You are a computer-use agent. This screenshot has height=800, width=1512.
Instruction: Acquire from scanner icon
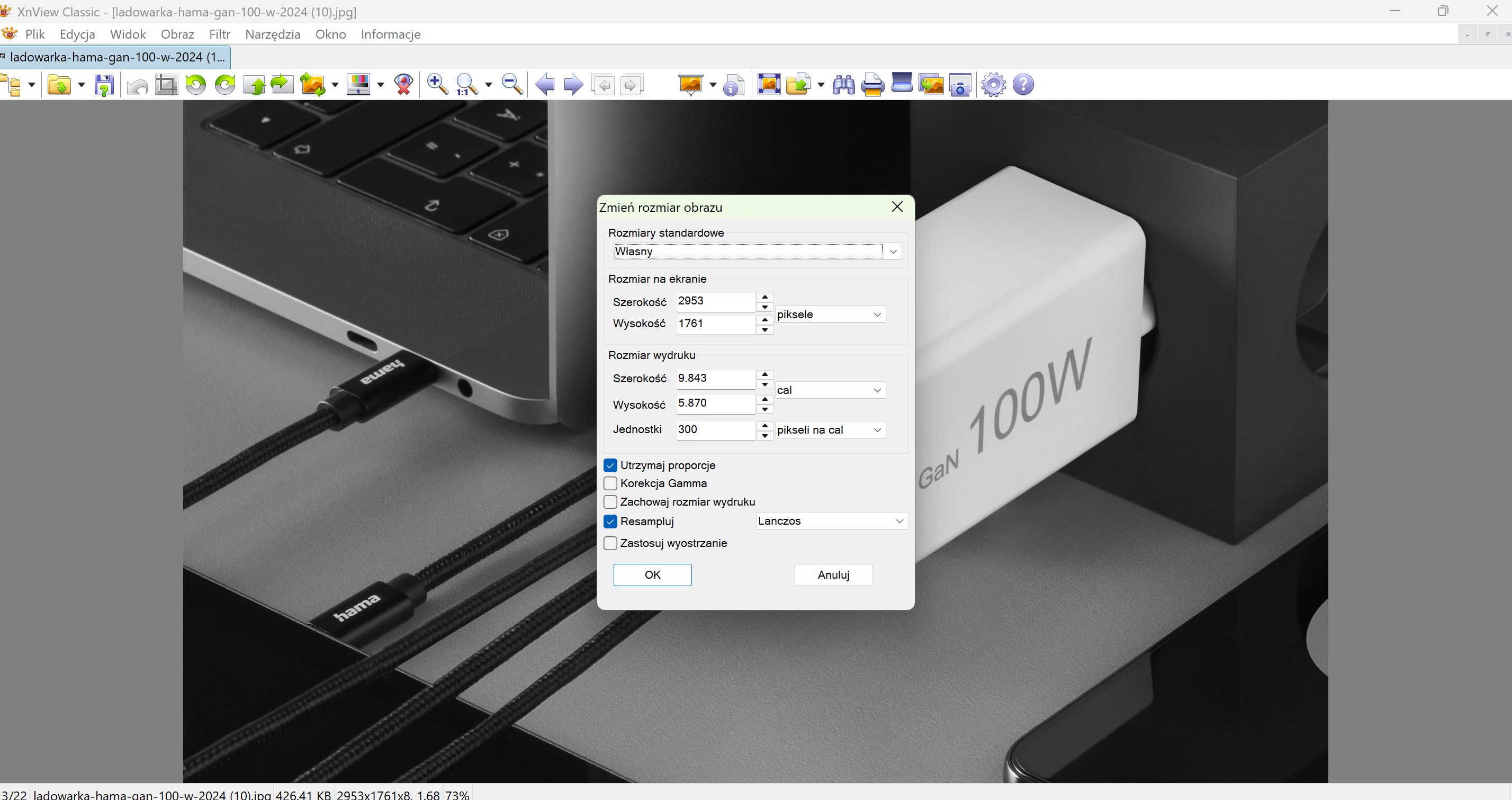coord(902,83)
